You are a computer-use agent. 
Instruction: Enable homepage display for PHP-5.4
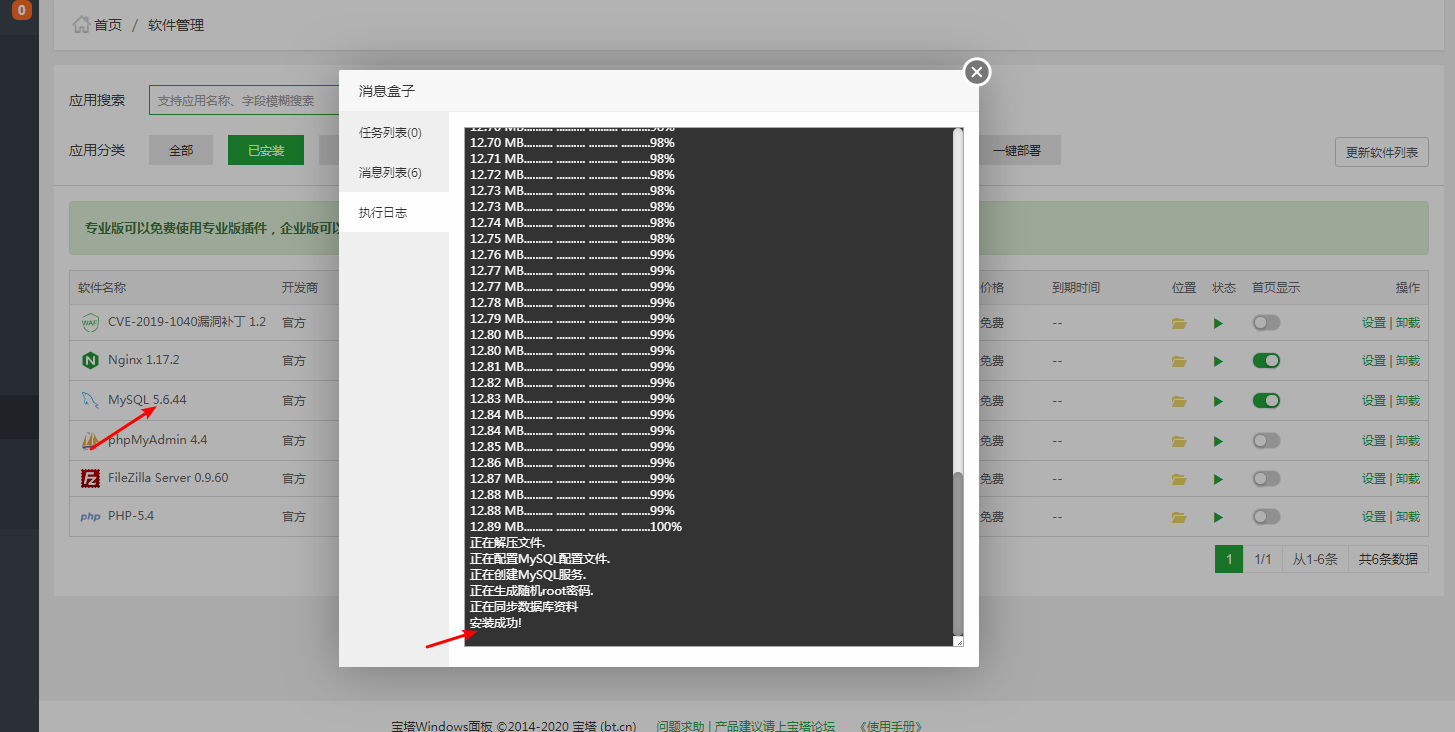[1266, 516]
